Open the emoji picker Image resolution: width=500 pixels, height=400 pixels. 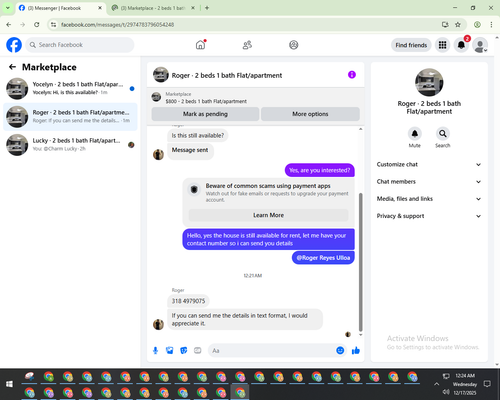pos(340,350)
